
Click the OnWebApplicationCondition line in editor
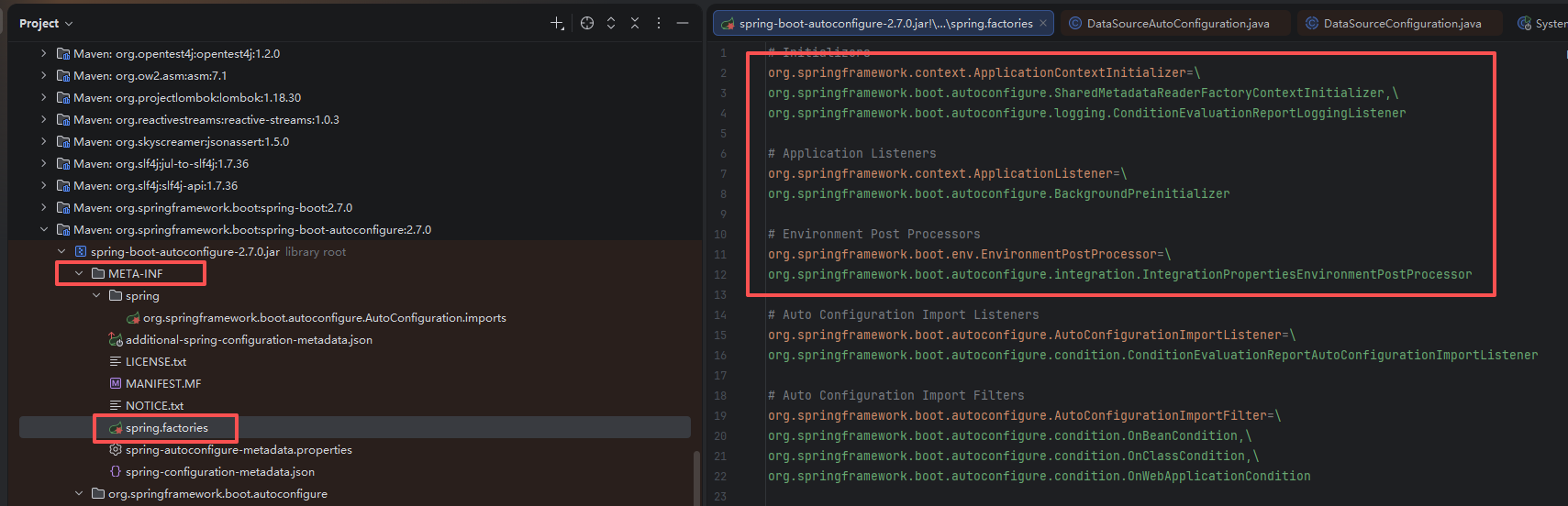click(x=1040, y=476)
